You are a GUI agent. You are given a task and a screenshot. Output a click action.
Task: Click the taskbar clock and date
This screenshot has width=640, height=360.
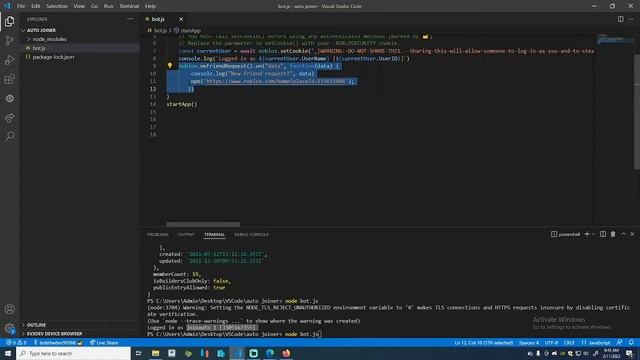pyautogui.click(x=611, y=353)
